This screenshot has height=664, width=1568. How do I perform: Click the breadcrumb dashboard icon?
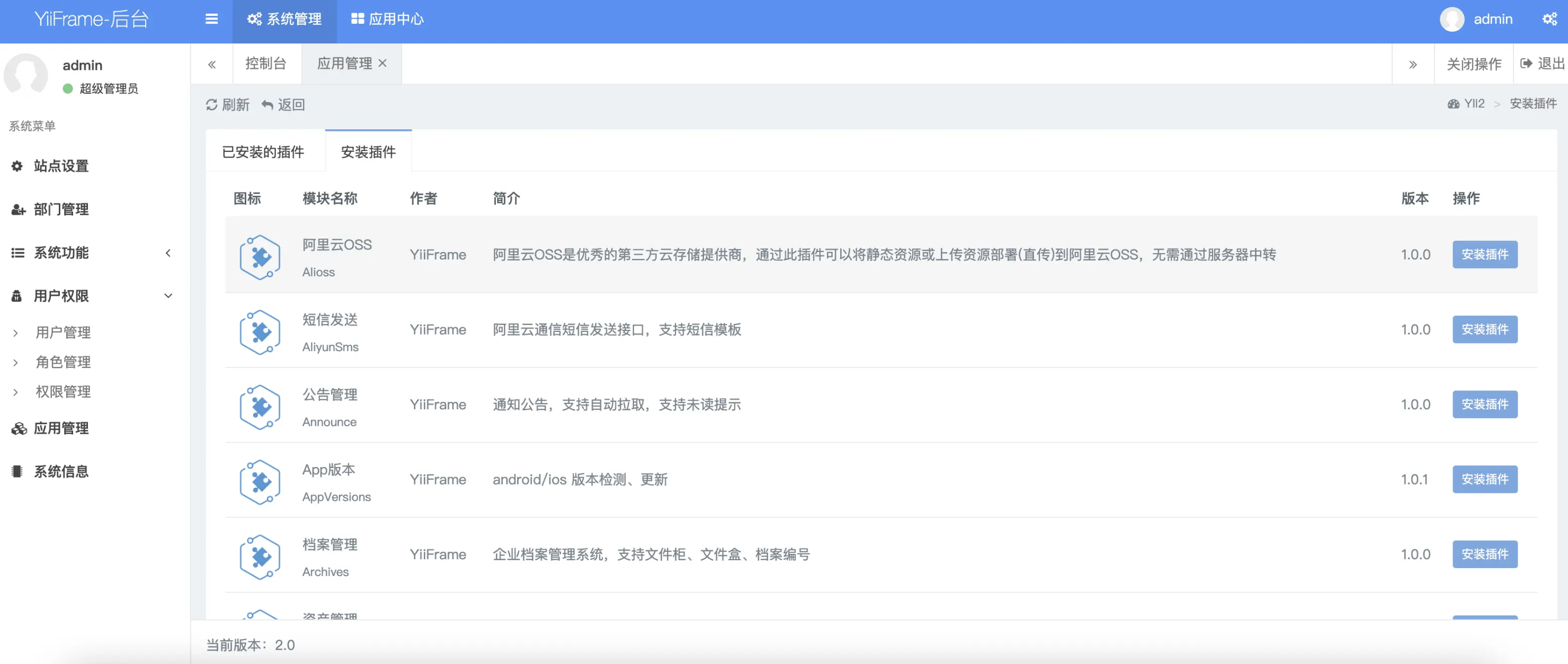[1453, 103]
